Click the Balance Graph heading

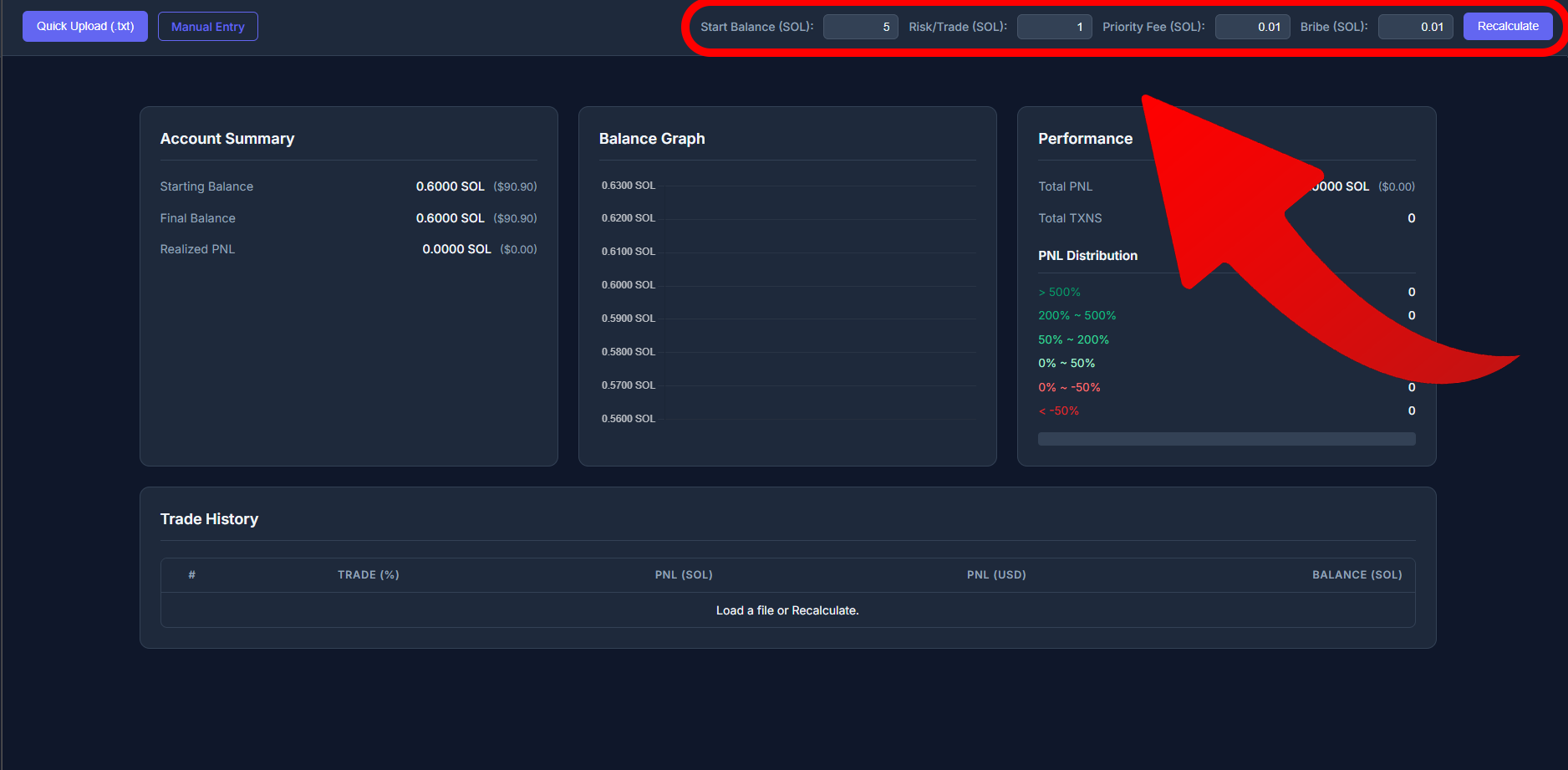[x=652, y=139]
